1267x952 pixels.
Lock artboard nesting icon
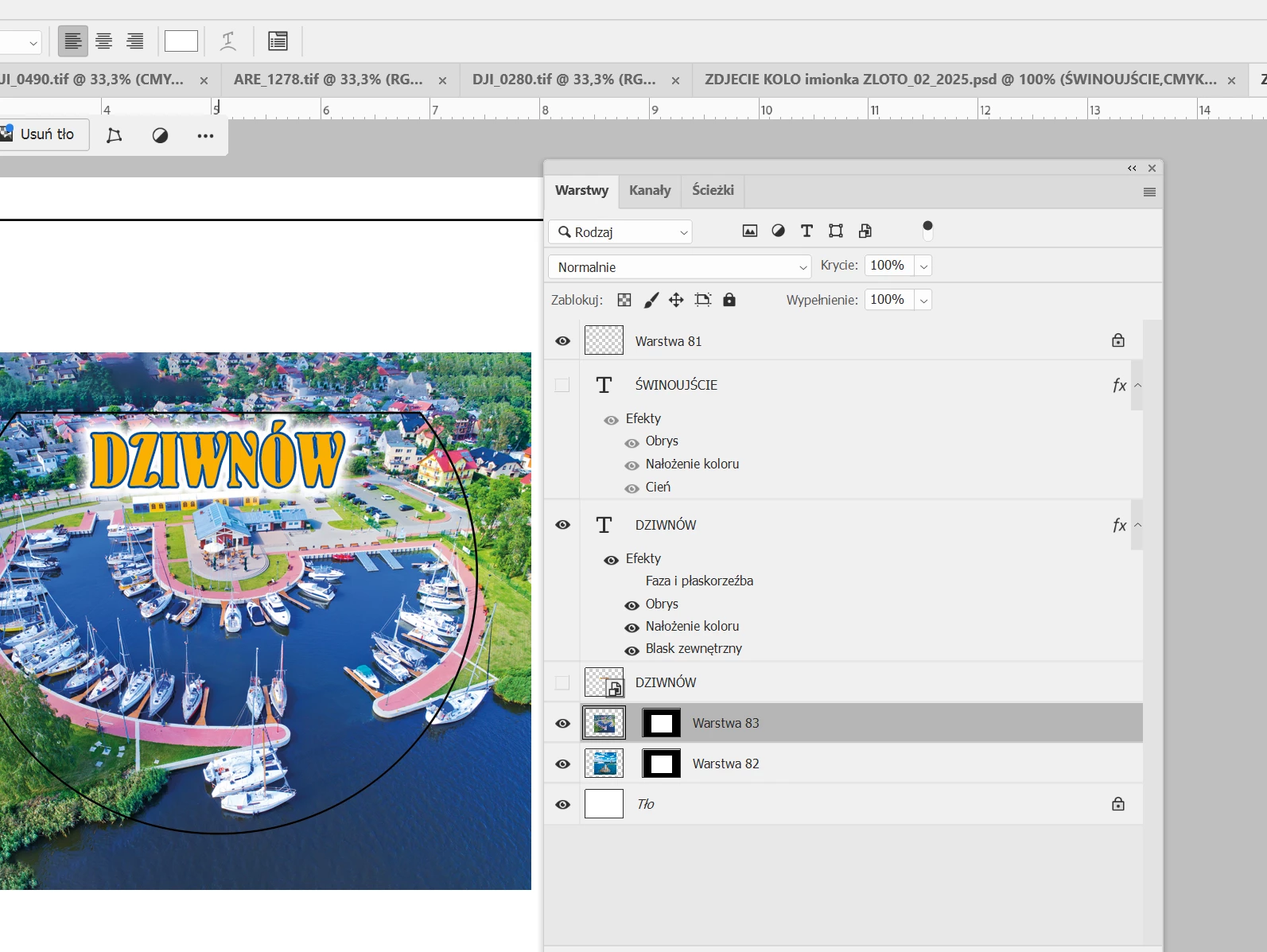click(702, 300)
